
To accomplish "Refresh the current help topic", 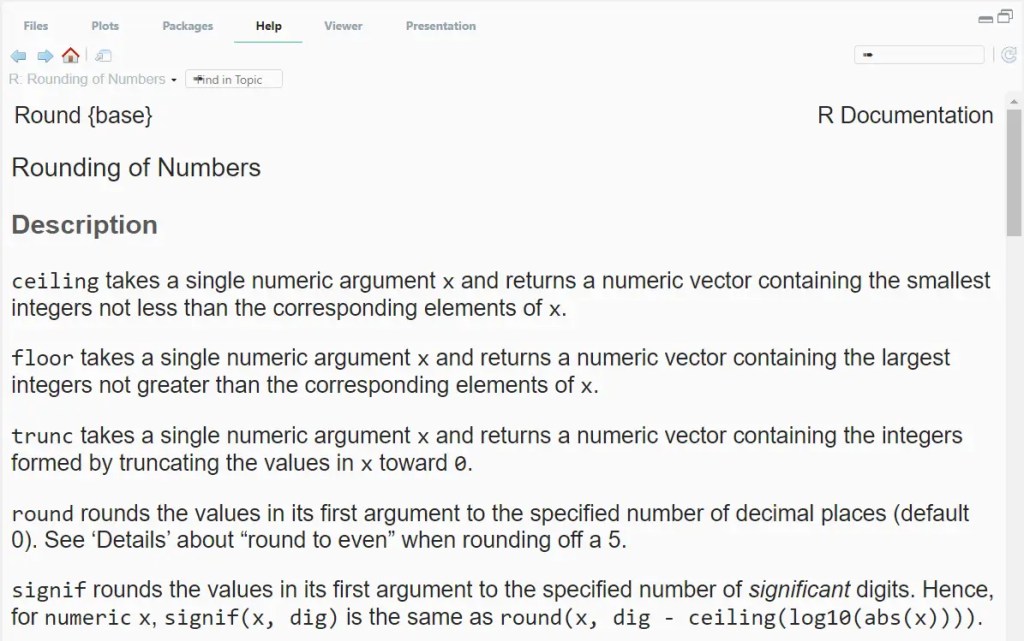I will click(x=1011, y=56).
